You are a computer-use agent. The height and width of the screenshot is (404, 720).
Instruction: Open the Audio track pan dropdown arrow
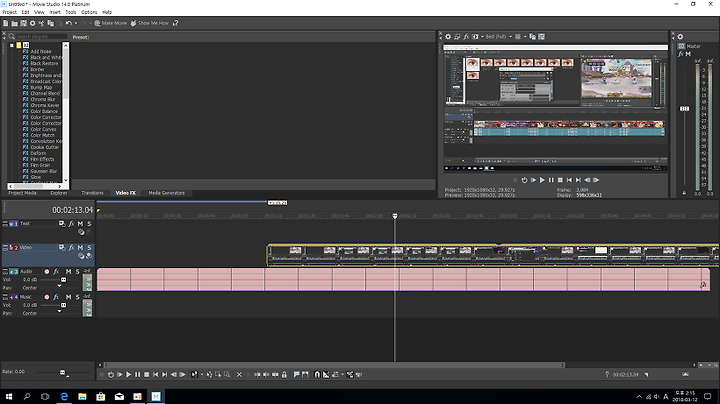[x=59, y=286]
